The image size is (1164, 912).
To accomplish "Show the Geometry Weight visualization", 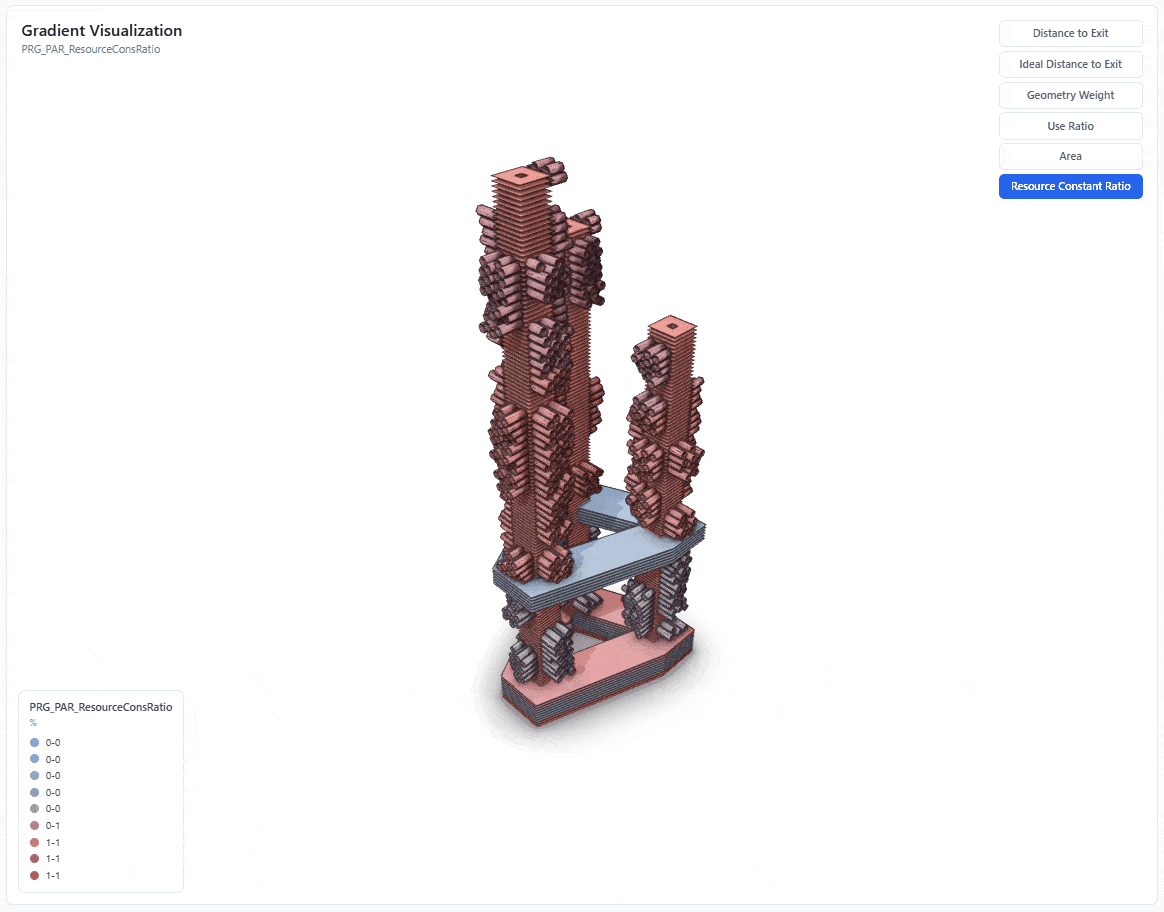I will pyautogui.click(x=1070, y=95).
